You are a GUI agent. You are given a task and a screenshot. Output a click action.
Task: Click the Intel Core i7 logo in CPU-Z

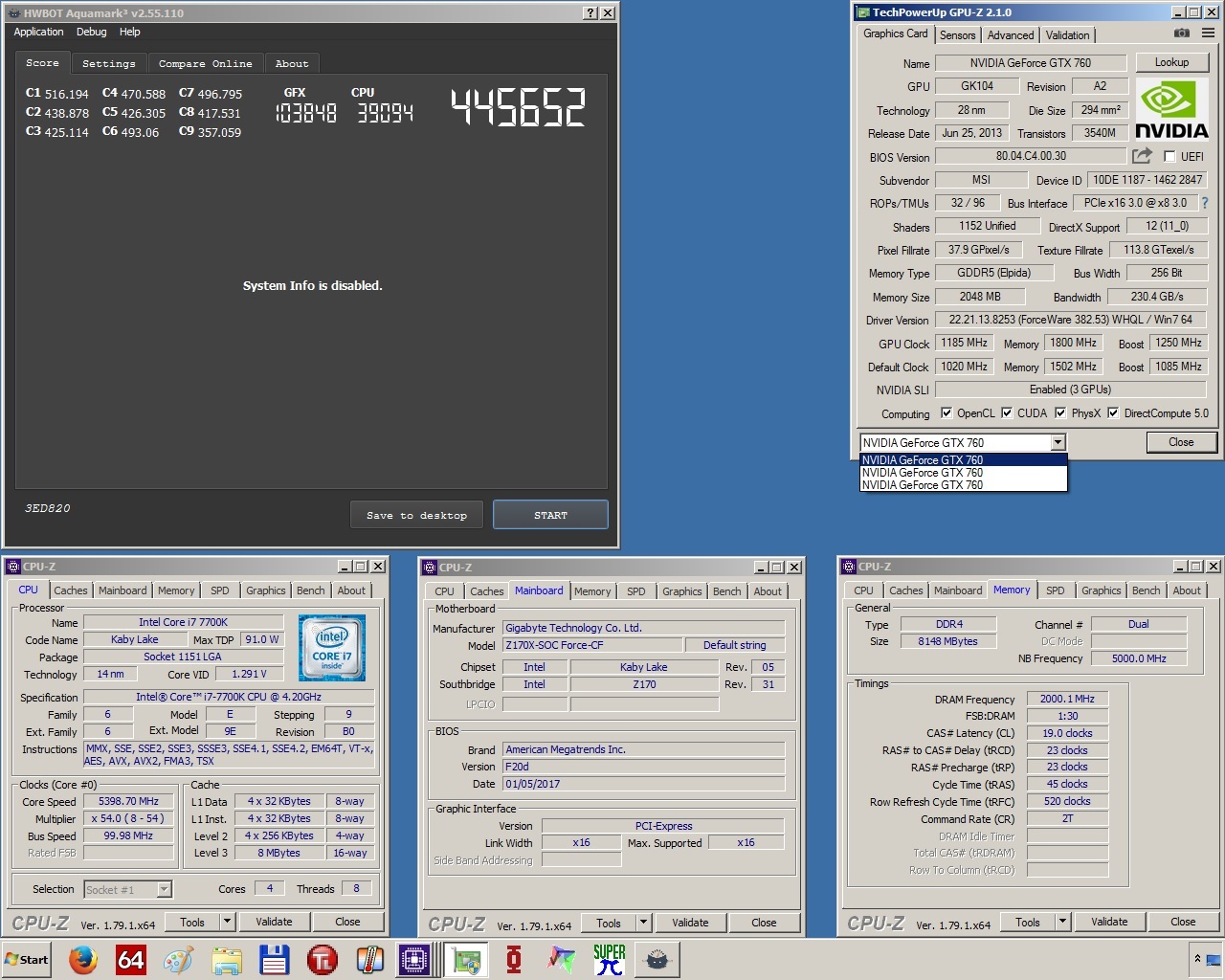pyautogui.click(x=331, y=648)
